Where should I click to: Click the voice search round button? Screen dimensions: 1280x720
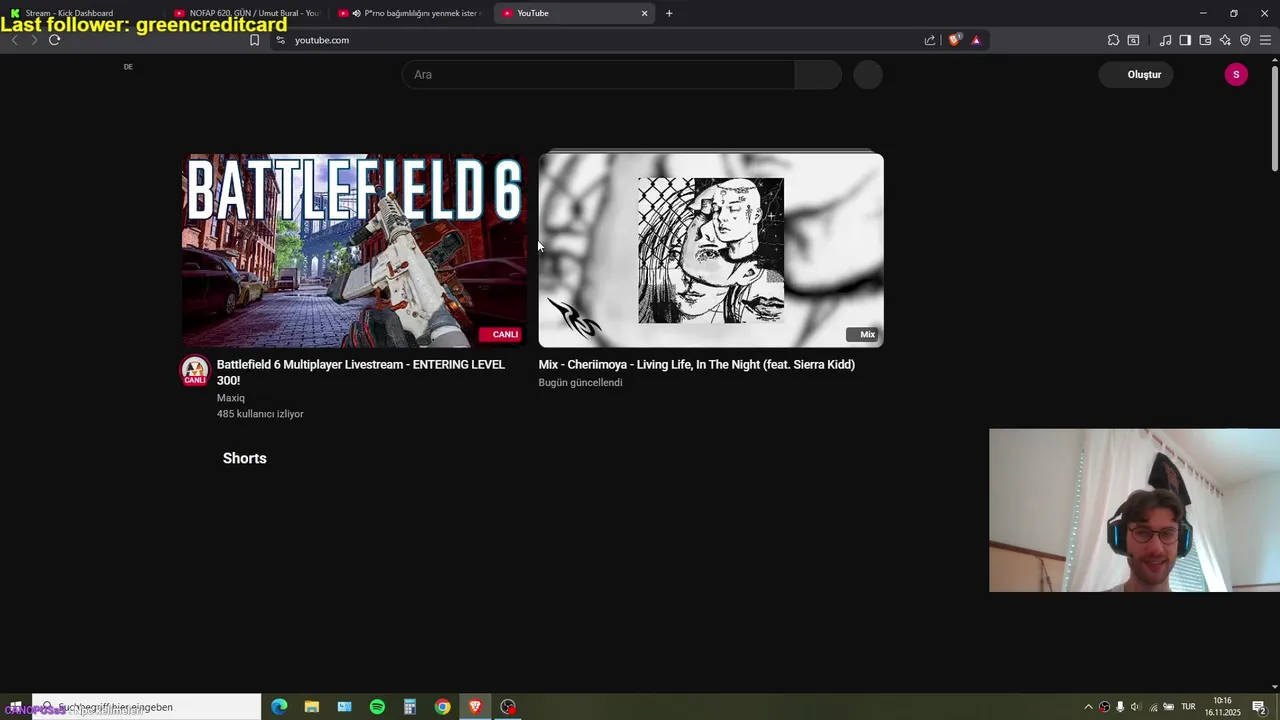click(868, 75)
